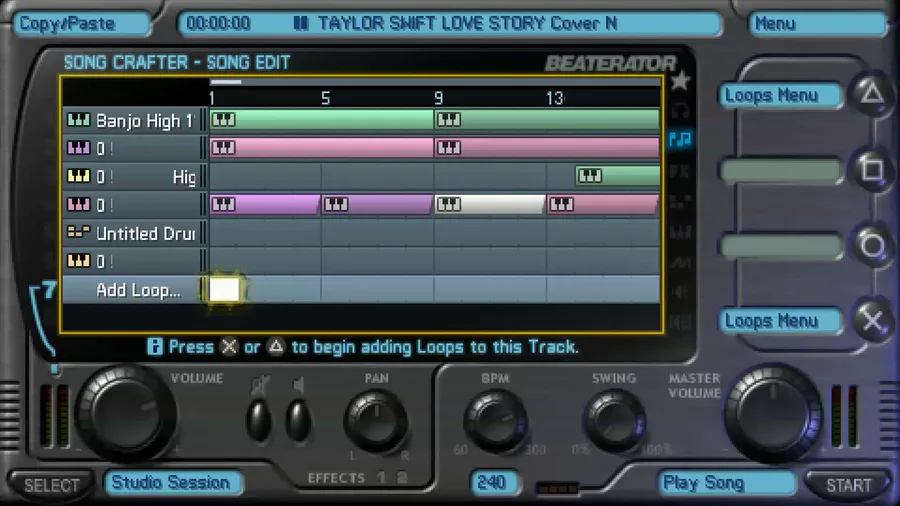Image resolution: width=900 pixels, height=506 pixels.
Task: Flip the left mute toggle switch
Action: pos(259,420)
